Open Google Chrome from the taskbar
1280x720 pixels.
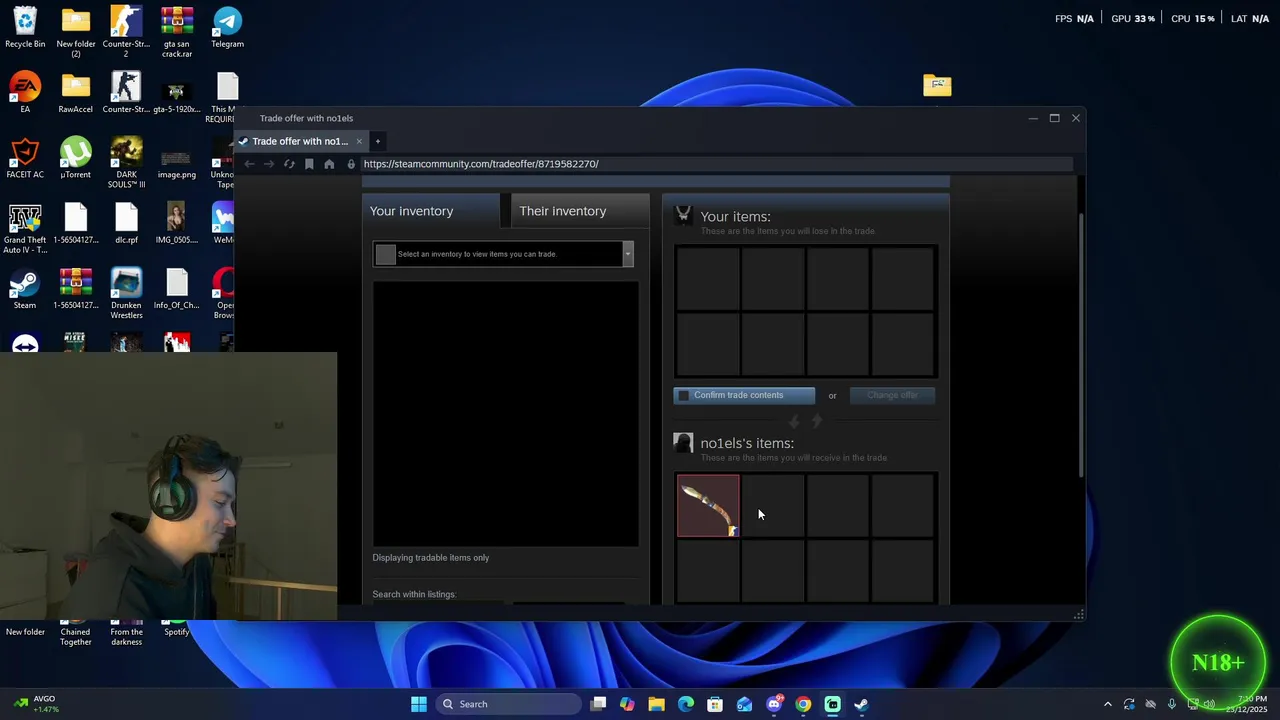[x=803, y=704]
